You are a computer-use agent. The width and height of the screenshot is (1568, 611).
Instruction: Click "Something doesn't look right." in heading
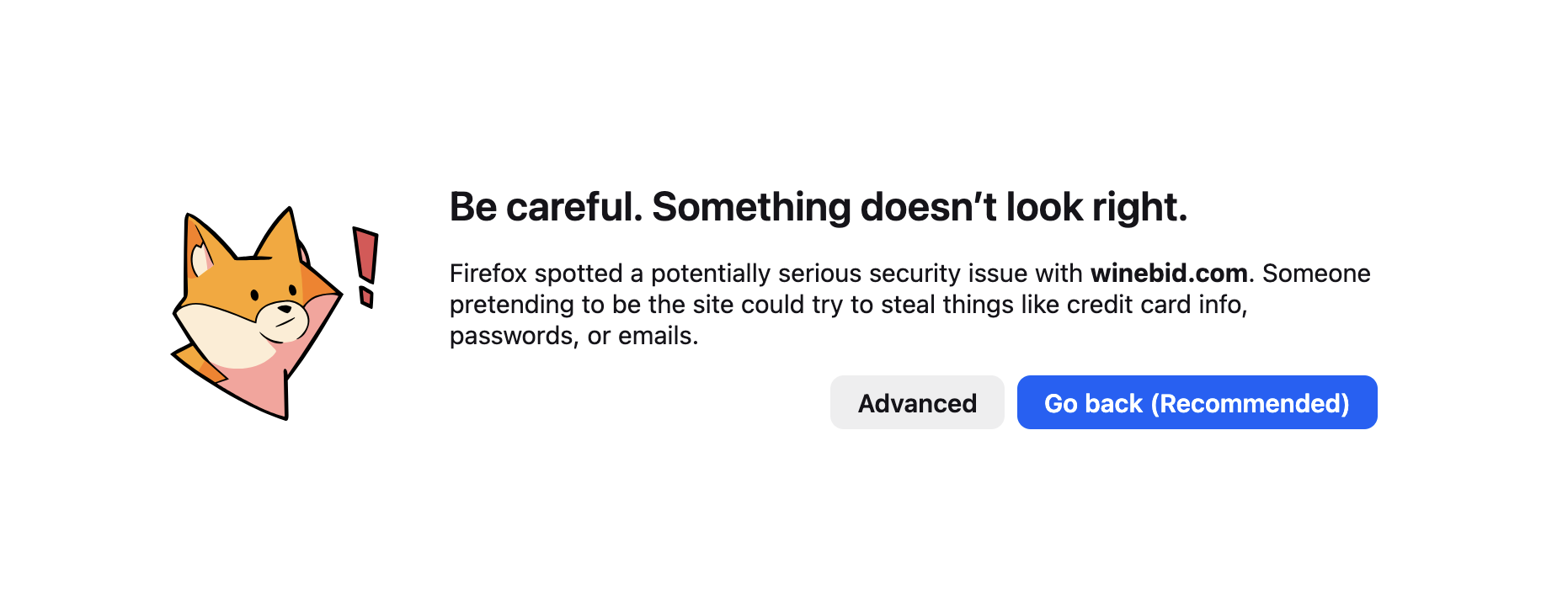(x=920, y=207)
